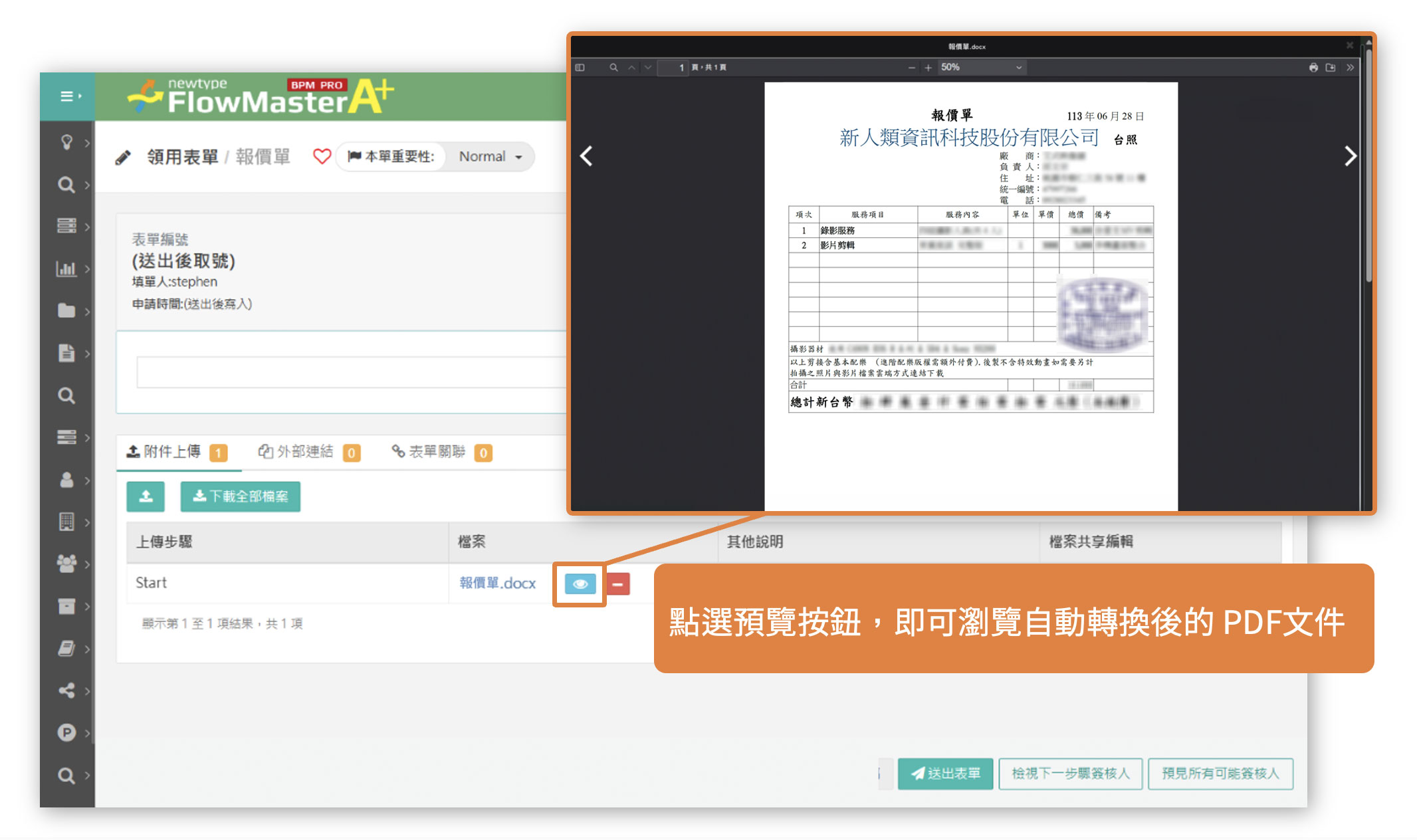
Task: Click the empty form text input field
Action: click(x=351, y=372)
